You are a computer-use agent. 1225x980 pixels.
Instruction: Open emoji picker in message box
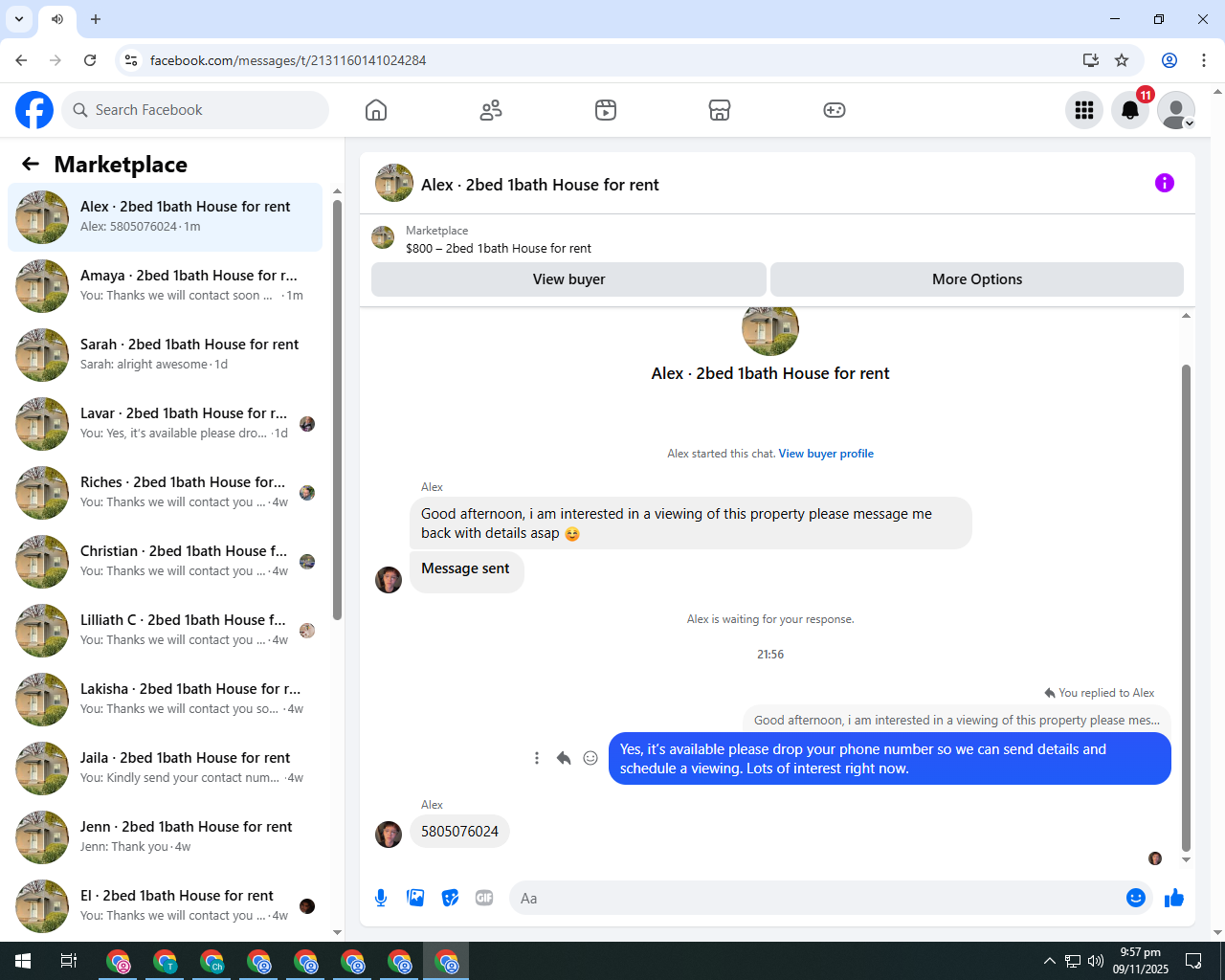pyautogui.click(x=1136, y=898)
